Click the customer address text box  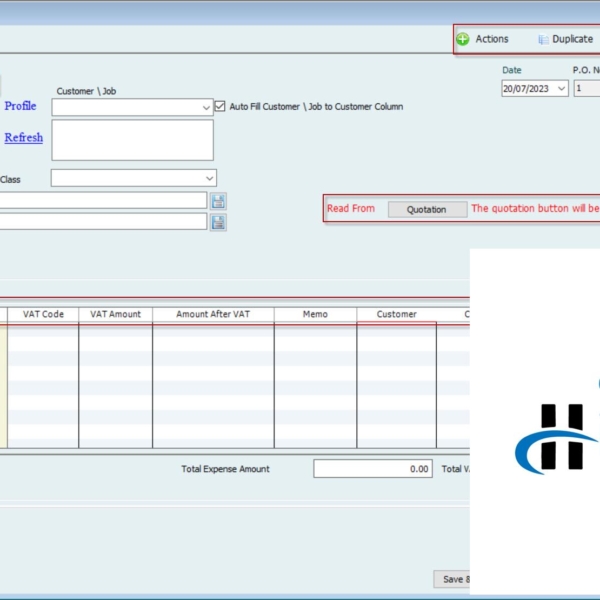coord(132,140)
